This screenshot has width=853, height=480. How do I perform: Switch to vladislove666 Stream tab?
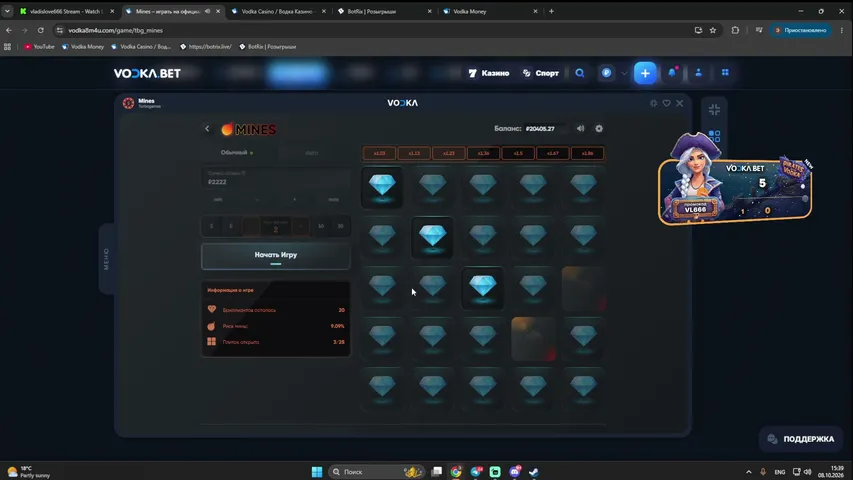66,11
